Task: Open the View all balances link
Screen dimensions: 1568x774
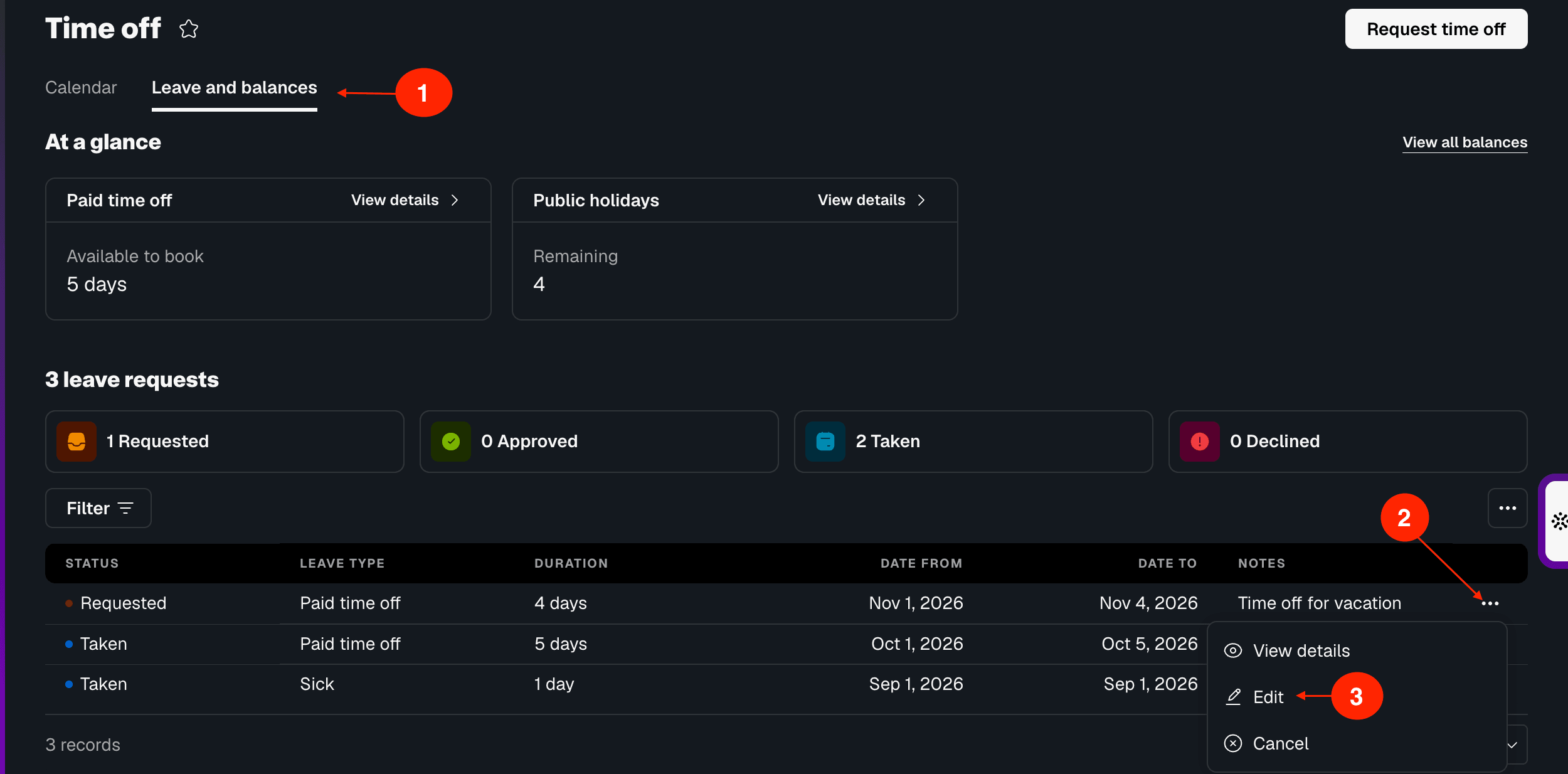Action: pyautogui.click(x=1465, y=142)
